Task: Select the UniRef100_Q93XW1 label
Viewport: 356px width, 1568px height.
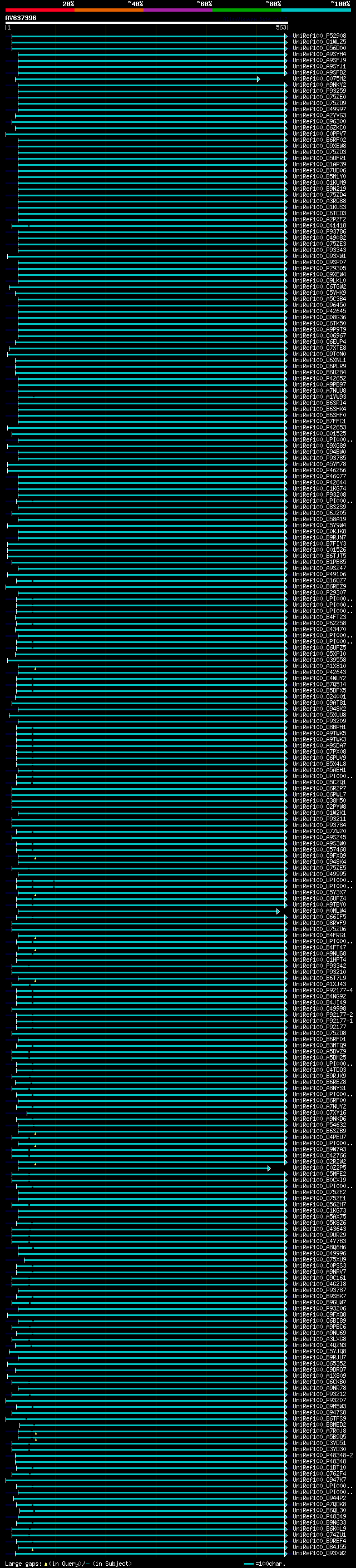Action: pyautogui.click(x=319, y=256)
